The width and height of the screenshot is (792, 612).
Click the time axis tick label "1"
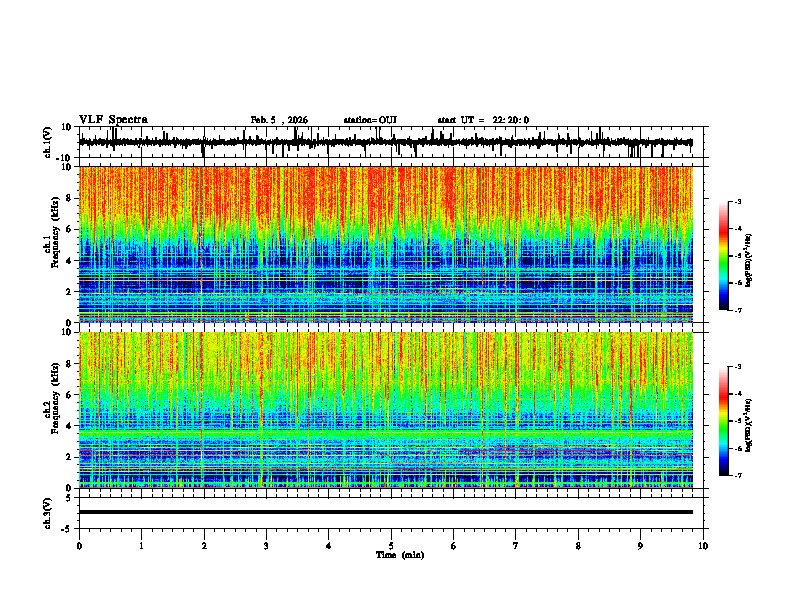141,546
